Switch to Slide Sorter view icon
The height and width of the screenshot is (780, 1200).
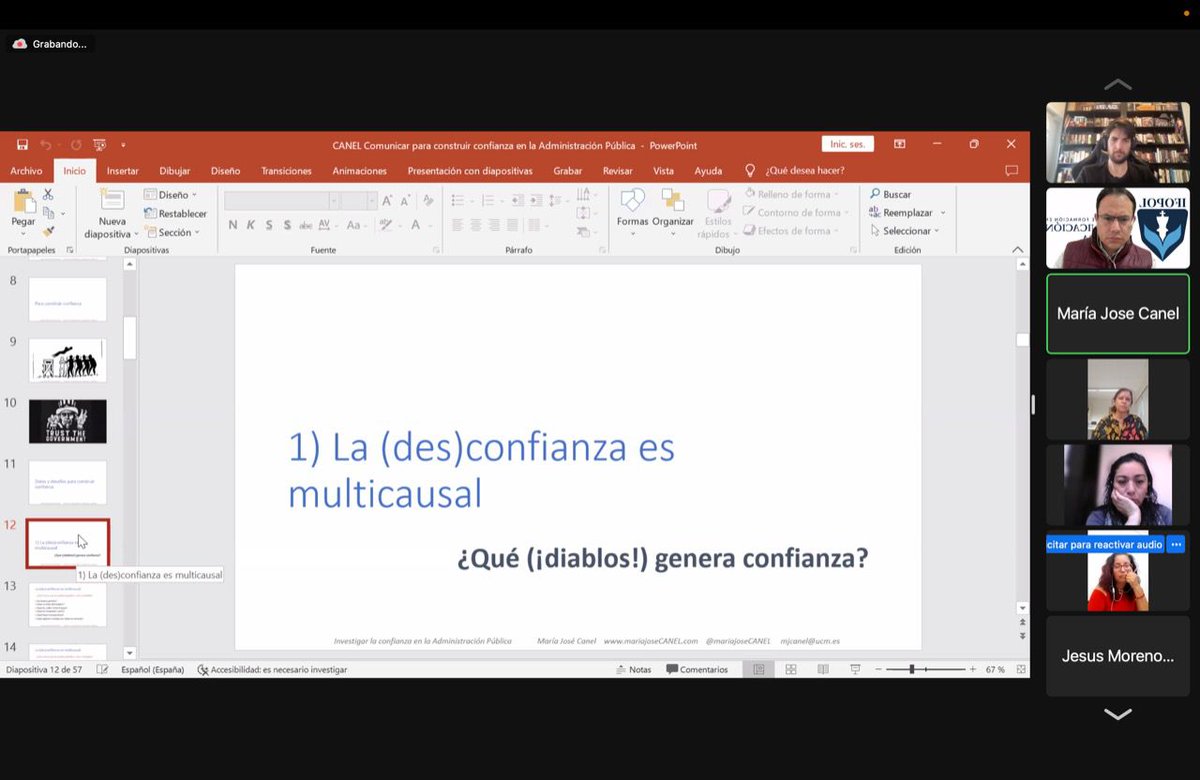(x=789, y=669)
